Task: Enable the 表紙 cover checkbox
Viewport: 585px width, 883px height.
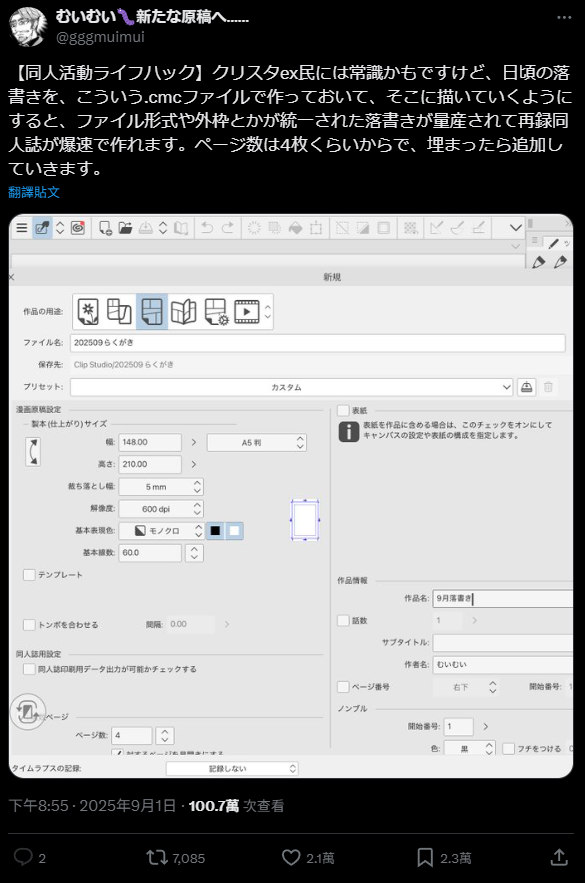Action: tap(343, 410)
